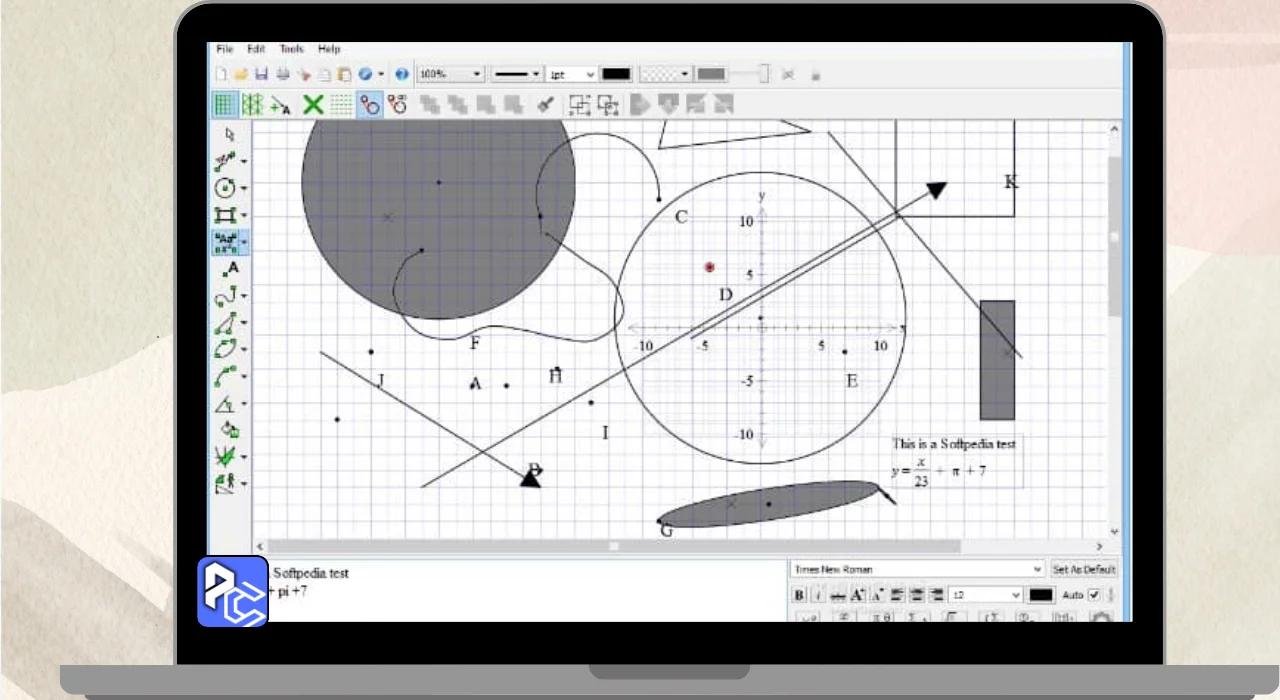Toggle the highlighted snap-to-points button
1280x700 pixels.
pos(370,103)
